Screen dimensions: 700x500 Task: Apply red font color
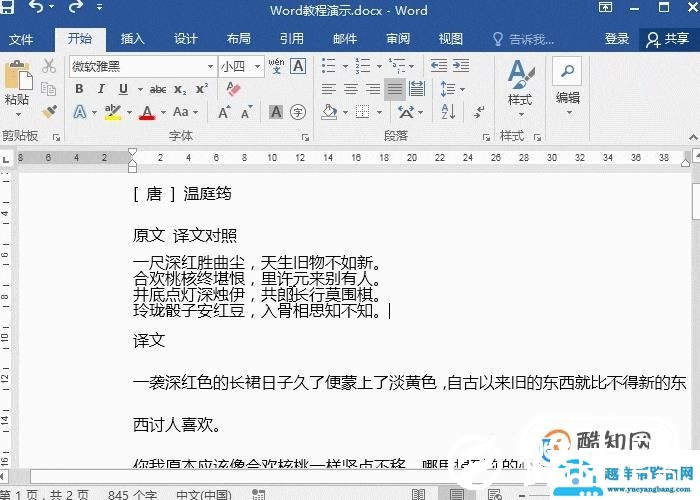pyautogui.click(x=147, y=112)
